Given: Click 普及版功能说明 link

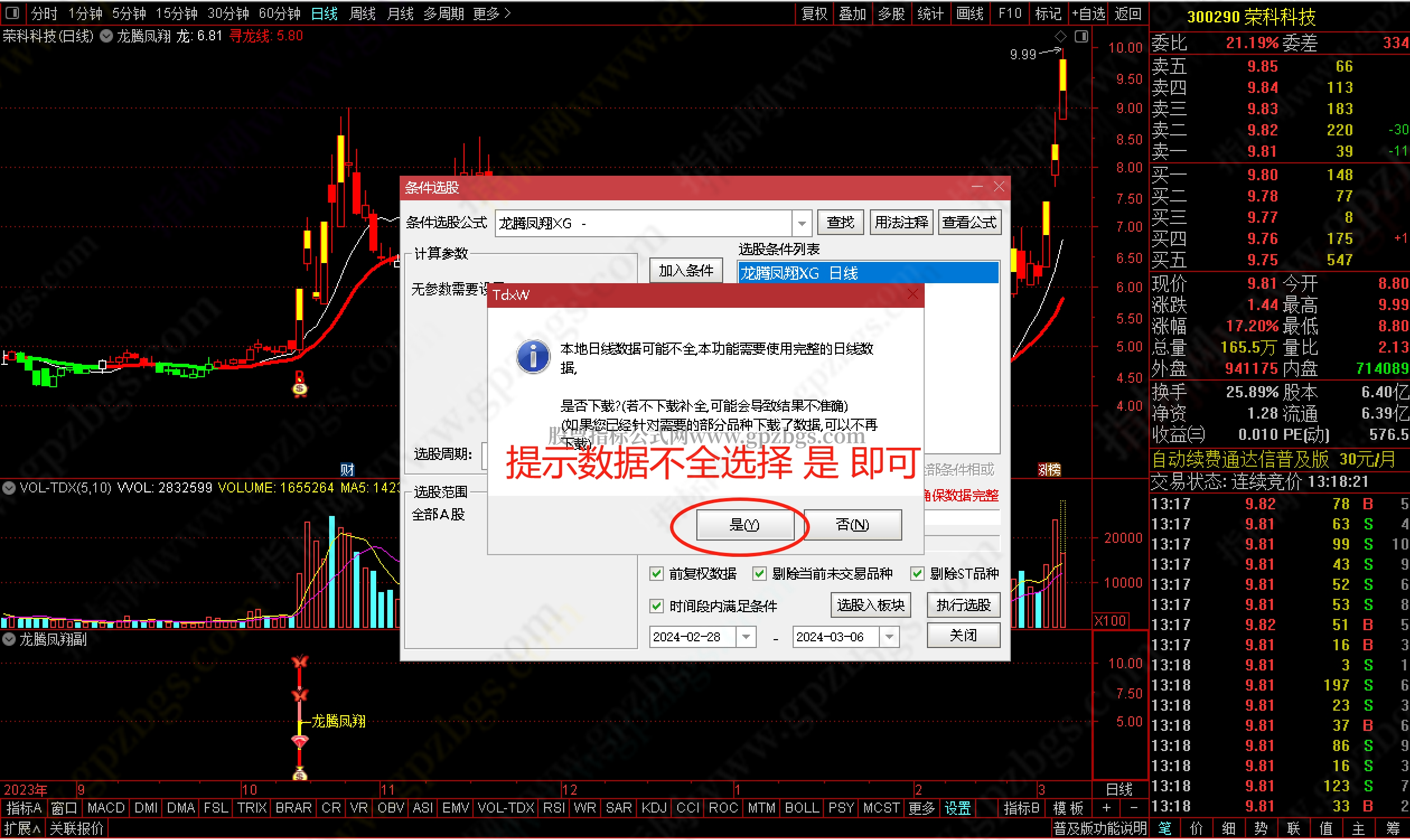Looking at the screenshot, I should 1099,829.
